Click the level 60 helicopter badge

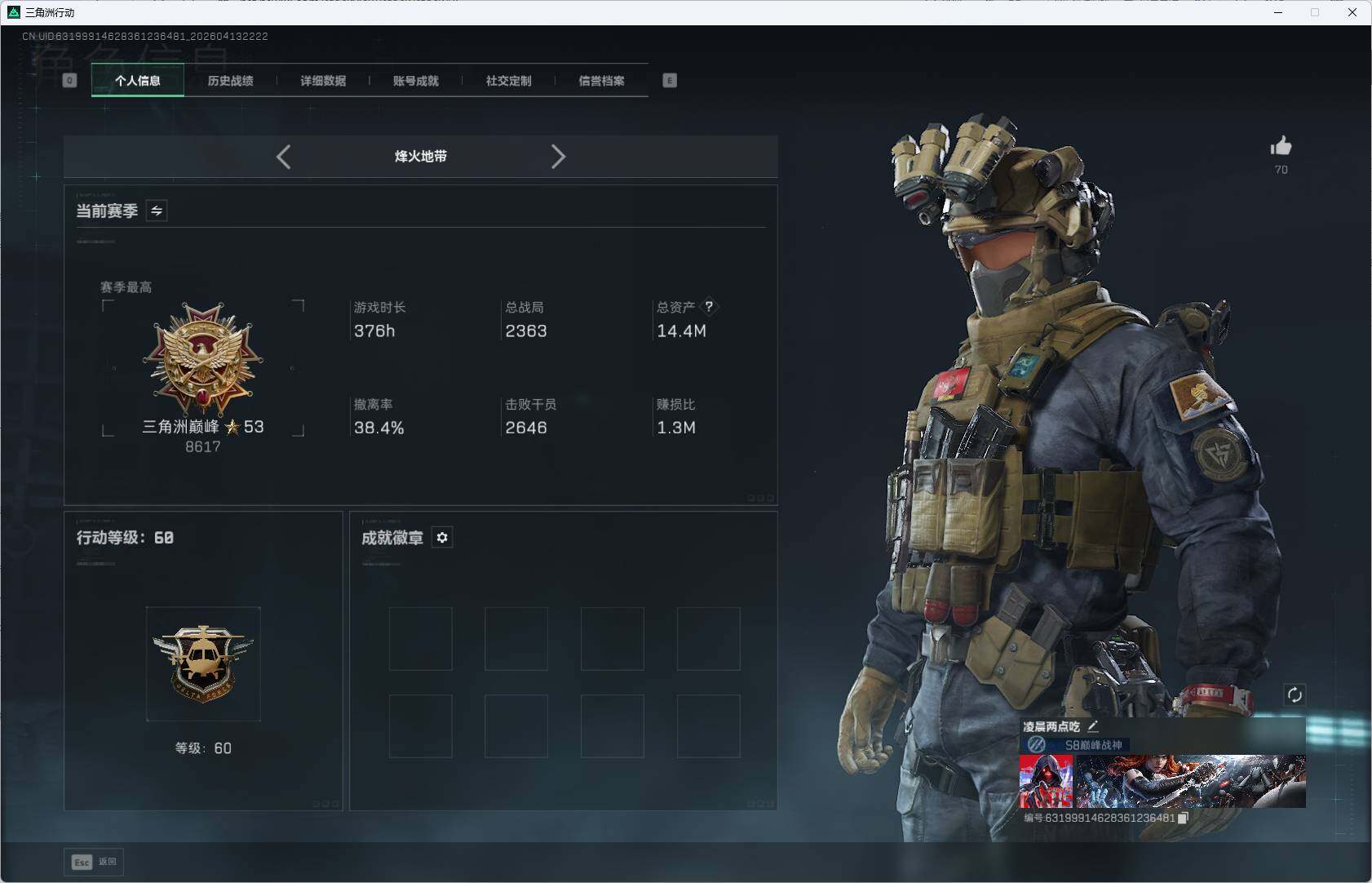[203, 663]
